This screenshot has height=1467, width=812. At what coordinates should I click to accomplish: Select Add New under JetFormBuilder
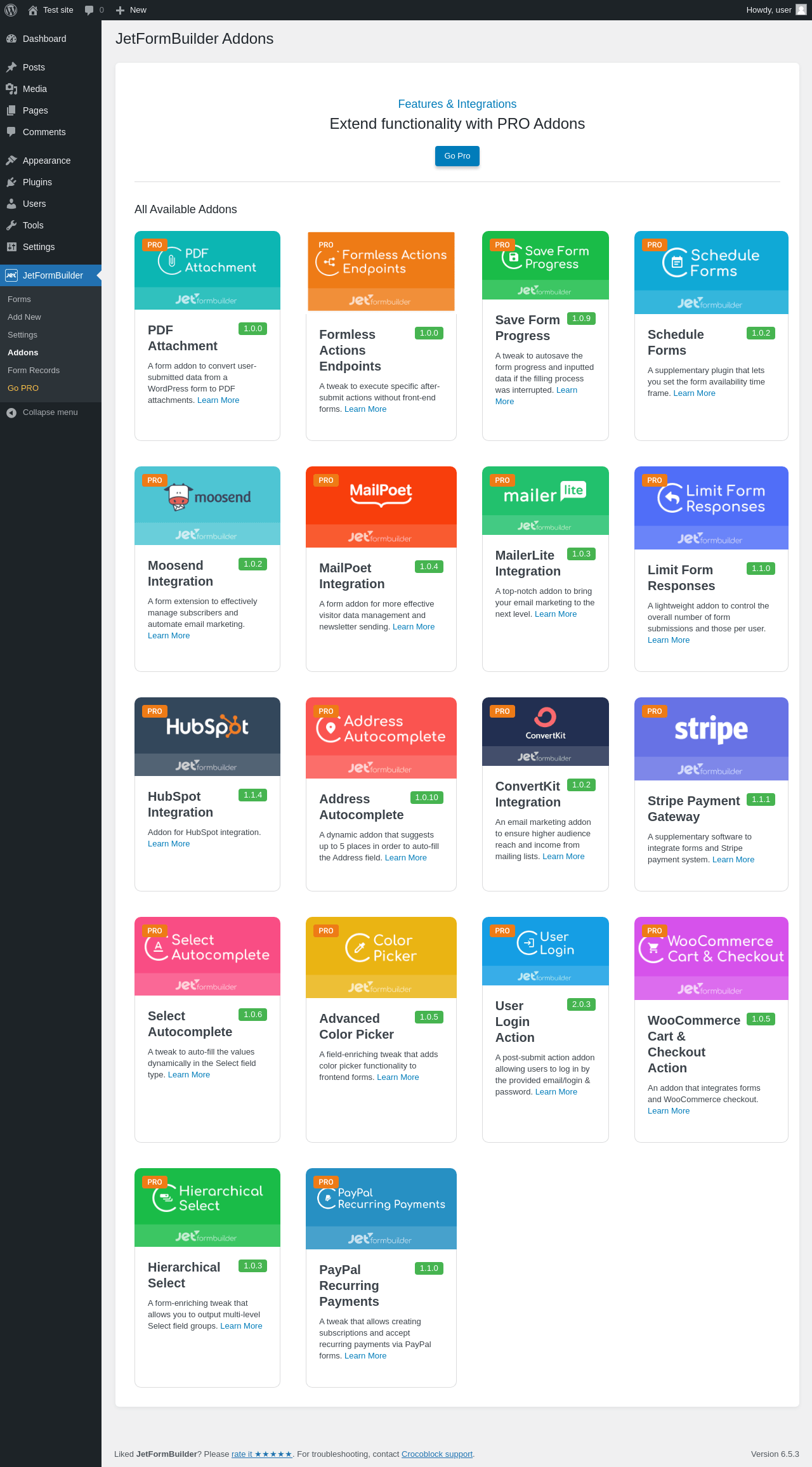coord(24,317)
